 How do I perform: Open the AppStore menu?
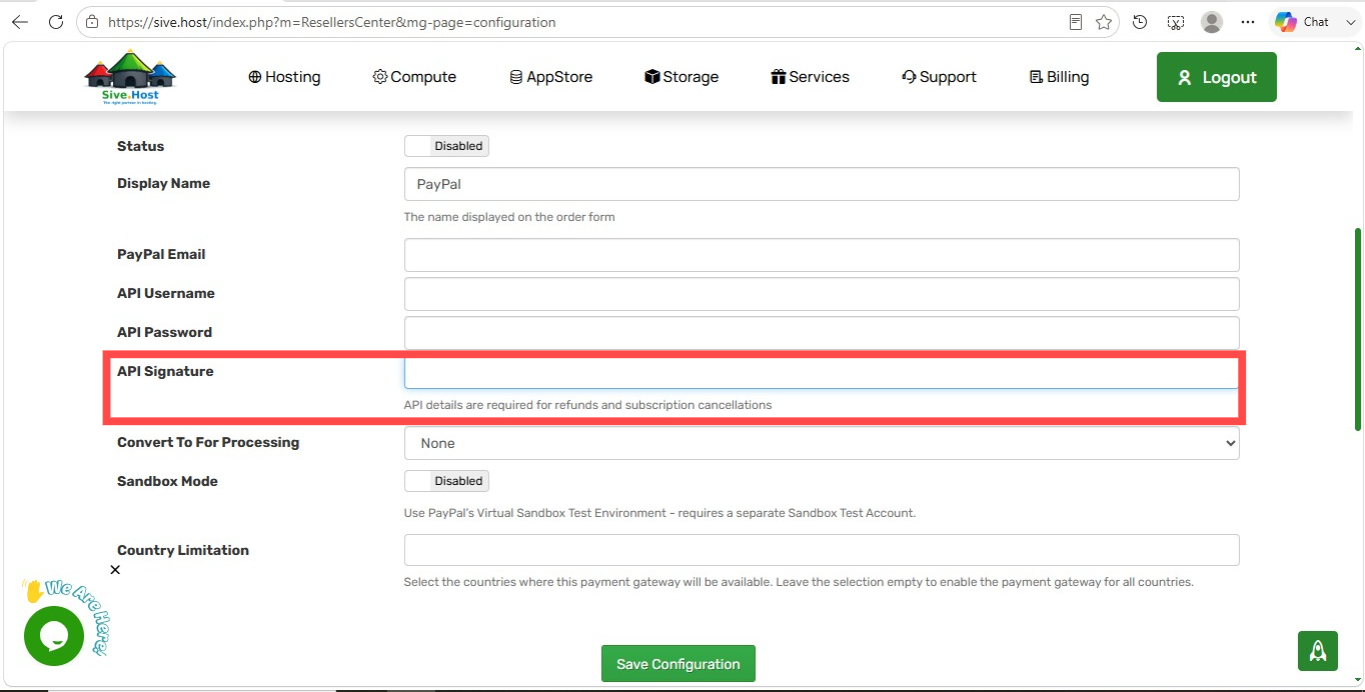(551, 77)
